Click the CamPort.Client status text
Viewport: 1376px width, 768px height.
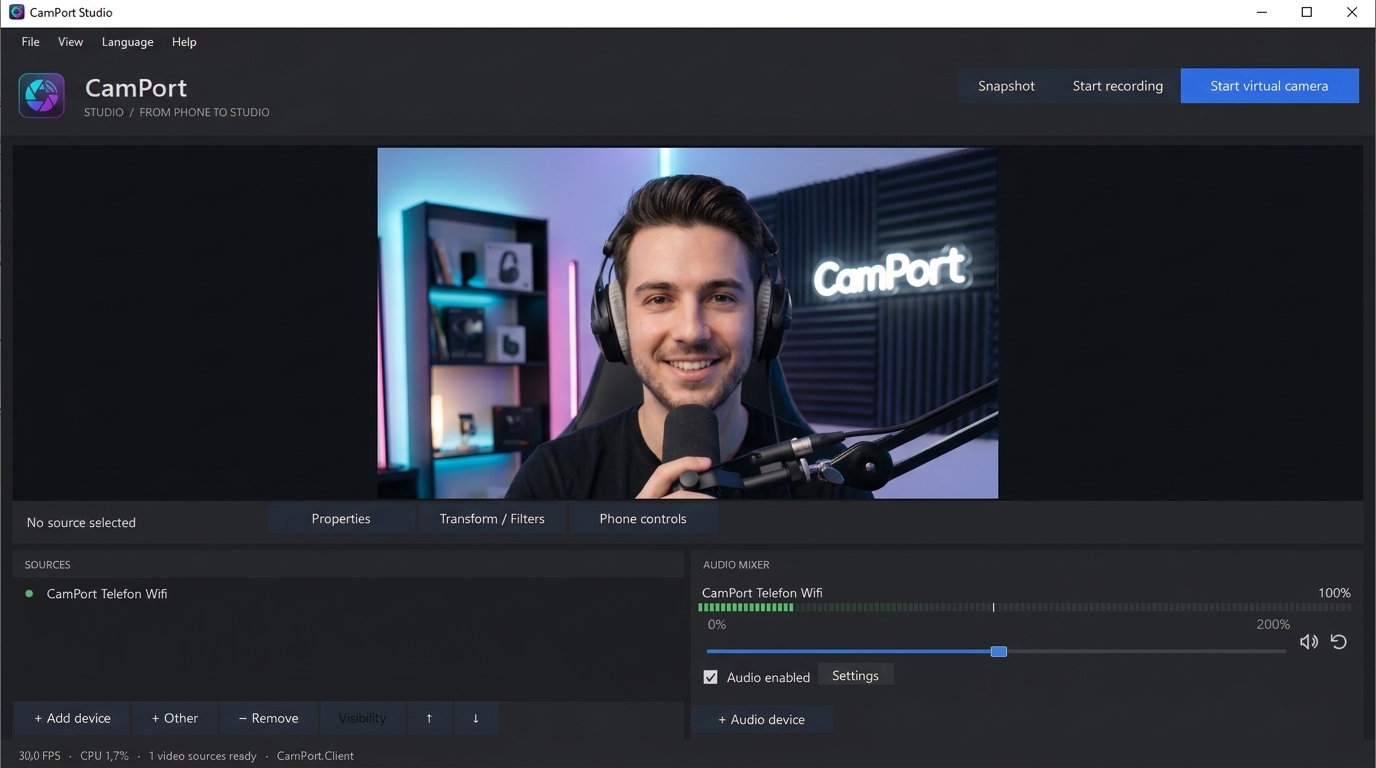(x=315, y=756)
